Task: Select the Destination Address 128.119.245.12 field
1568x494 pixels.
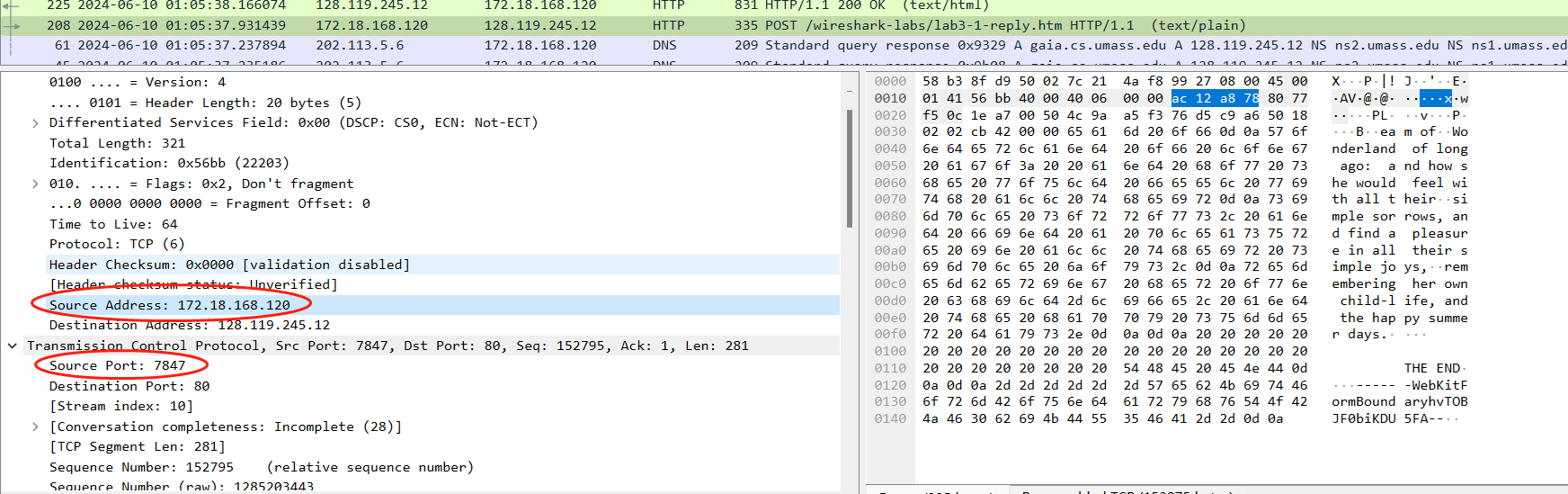Action: pos(189,325)
